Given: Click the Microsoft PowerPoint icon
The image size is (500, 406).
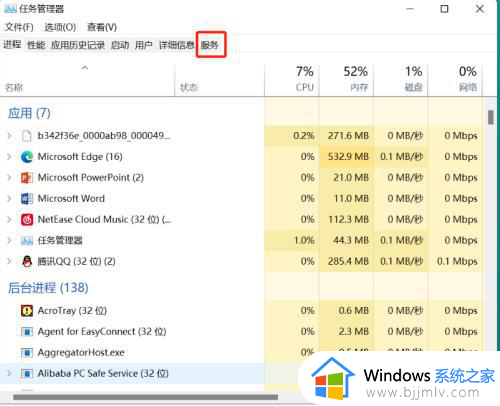Looking at the screenshot, I should click(x=27, y=178).
